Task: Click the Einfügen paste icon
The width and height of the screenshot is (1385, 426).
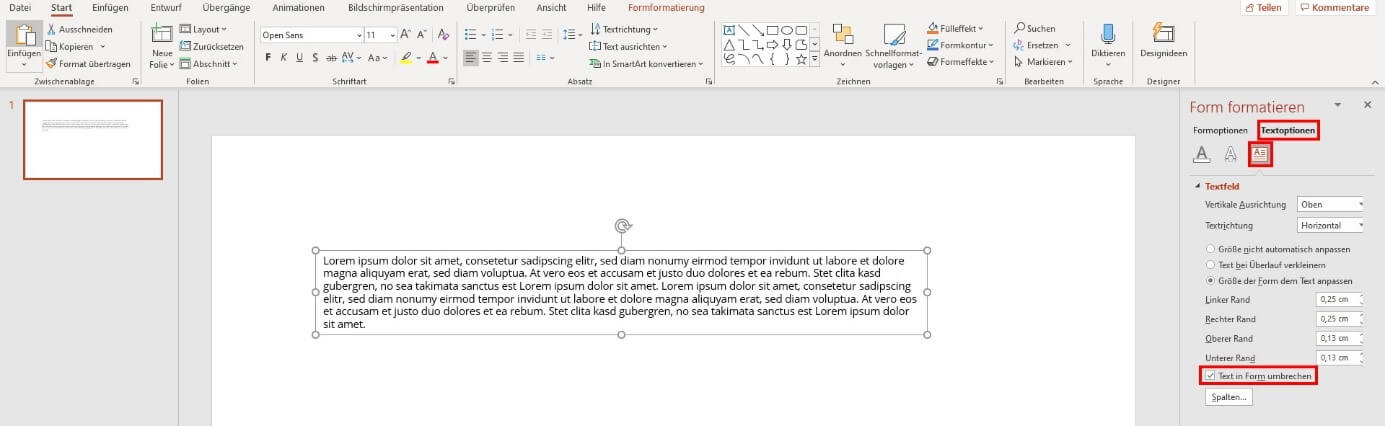Action: click(23, 37)
